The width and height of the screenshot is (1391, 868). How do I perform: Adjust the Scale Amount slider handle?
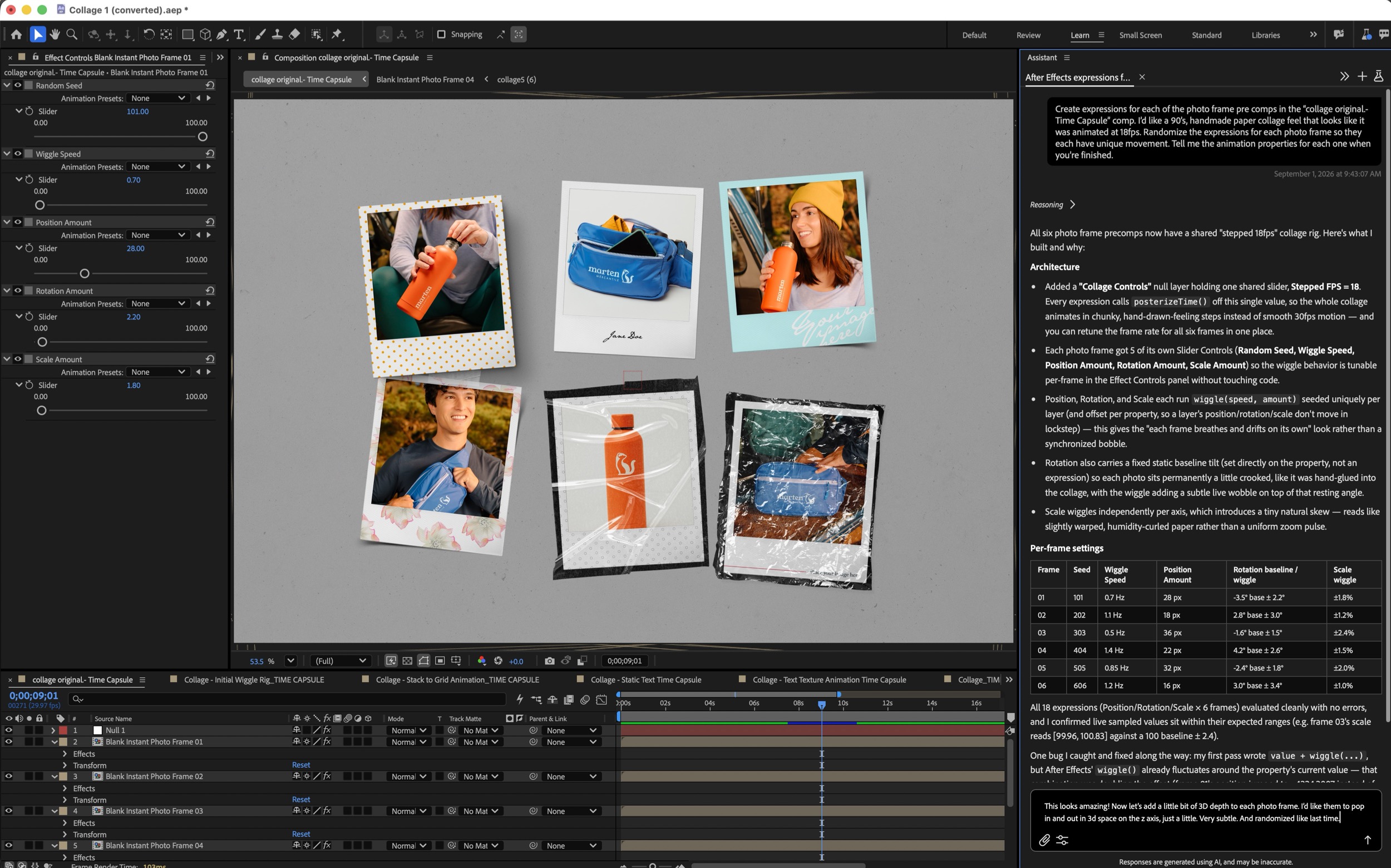[x=41, y=411]
